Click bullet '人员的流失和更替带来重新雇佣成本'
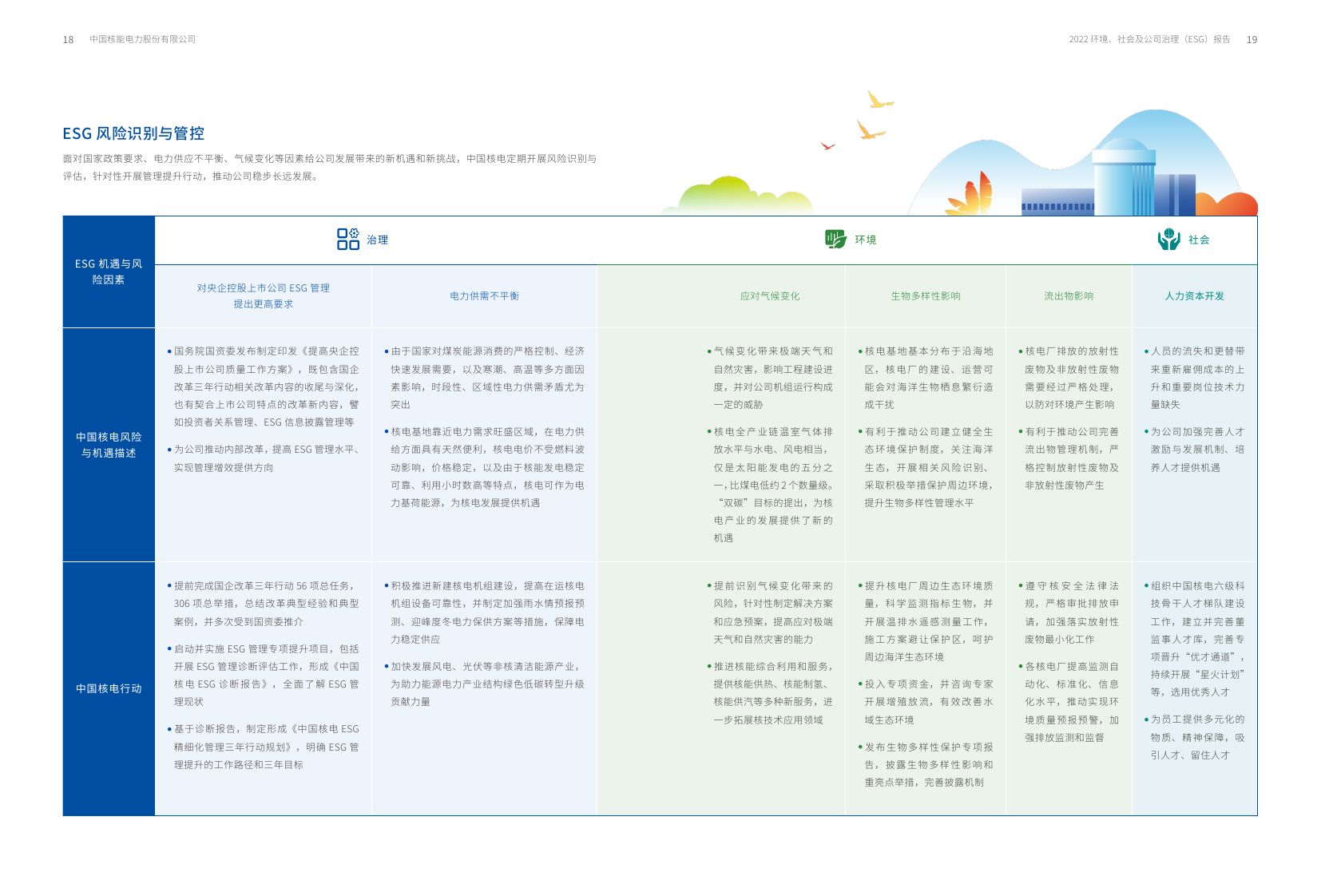Viewport: 1321px width, 896px height. click(1195, 378)
